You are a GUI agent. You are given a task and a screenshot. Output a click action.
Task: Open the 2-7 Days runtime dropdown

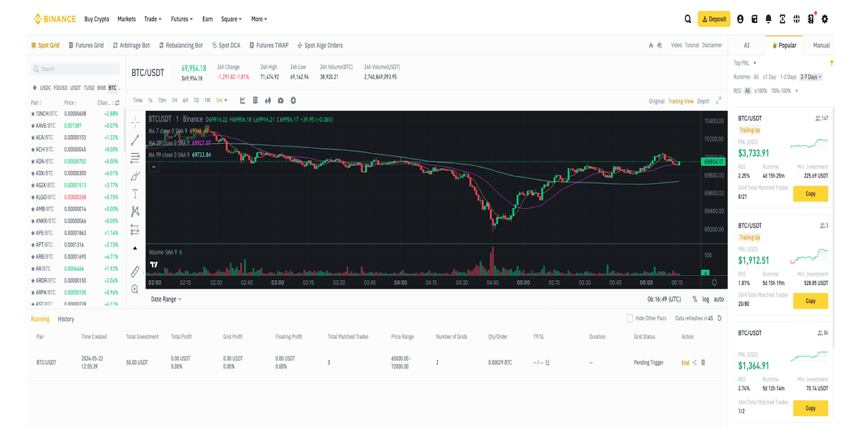pyautogui.click(x=810, y=77)
